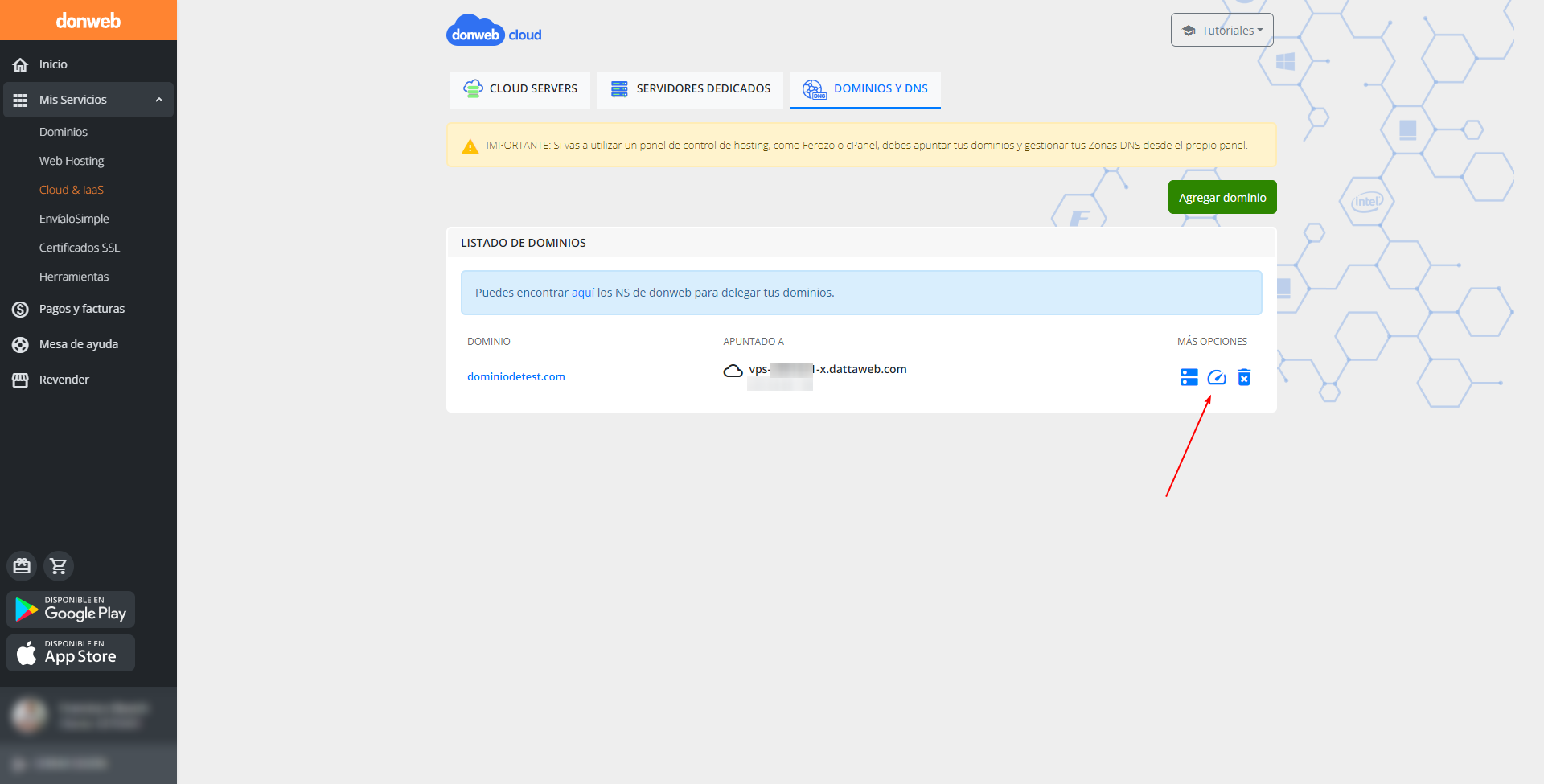Screen dimensions: 1544x784
Task: Click the LISTADO DE DOMINIOS heading
Action: tap(524, 243)
